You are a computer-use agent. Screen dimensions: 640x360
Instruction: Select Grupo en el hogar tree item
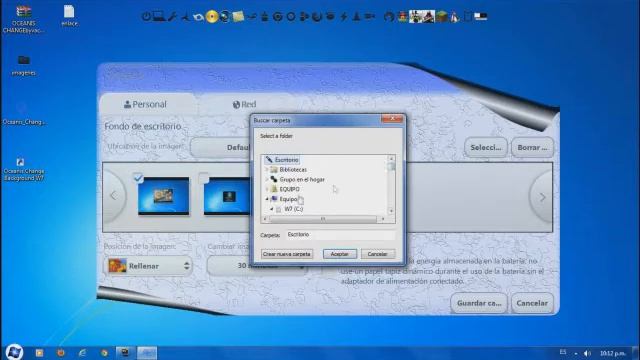pyautogui.click(x=302, y=179)
